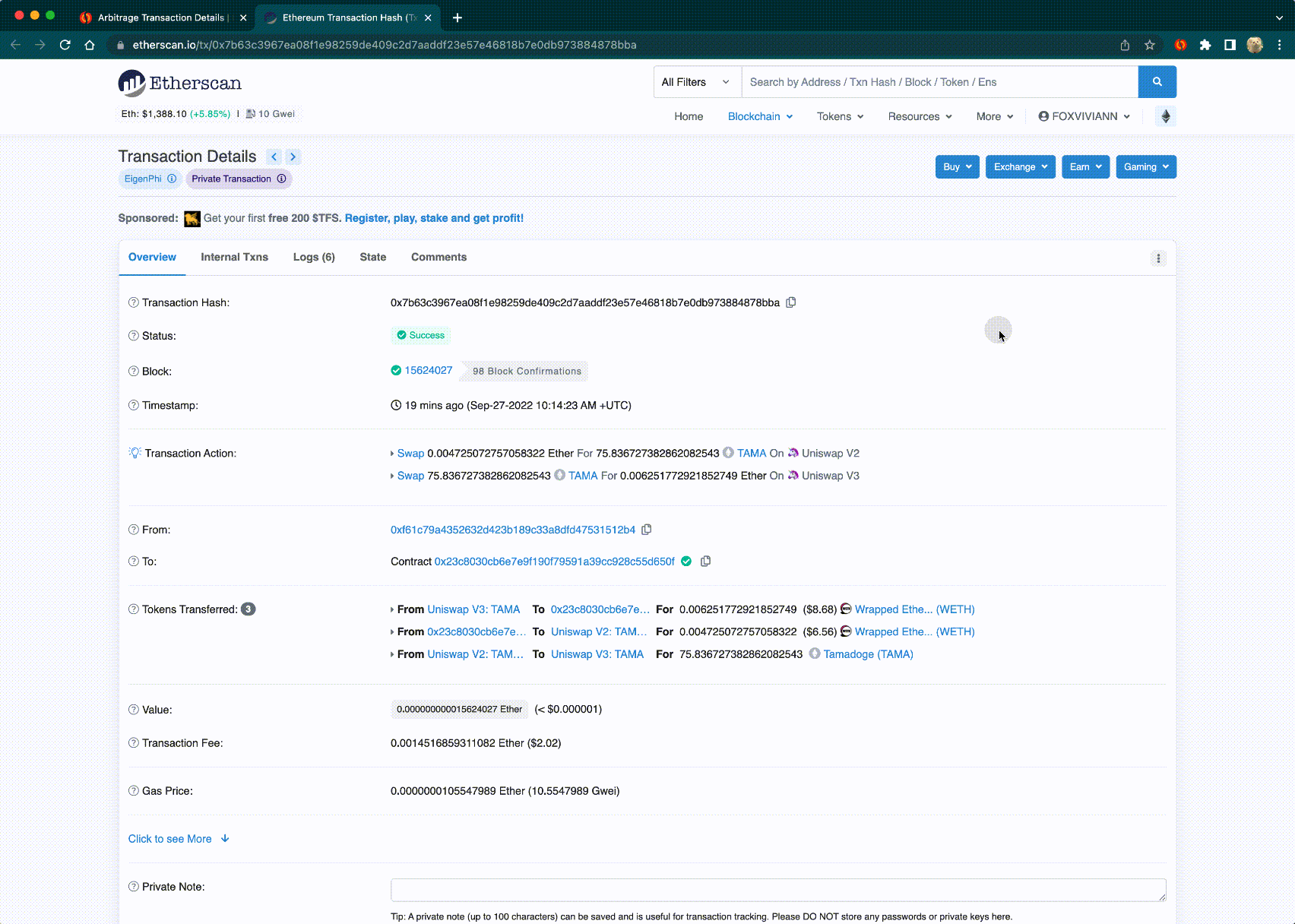Switch to the Comments tab
The height and width of the screenshot is (924, 1295).
439,258
